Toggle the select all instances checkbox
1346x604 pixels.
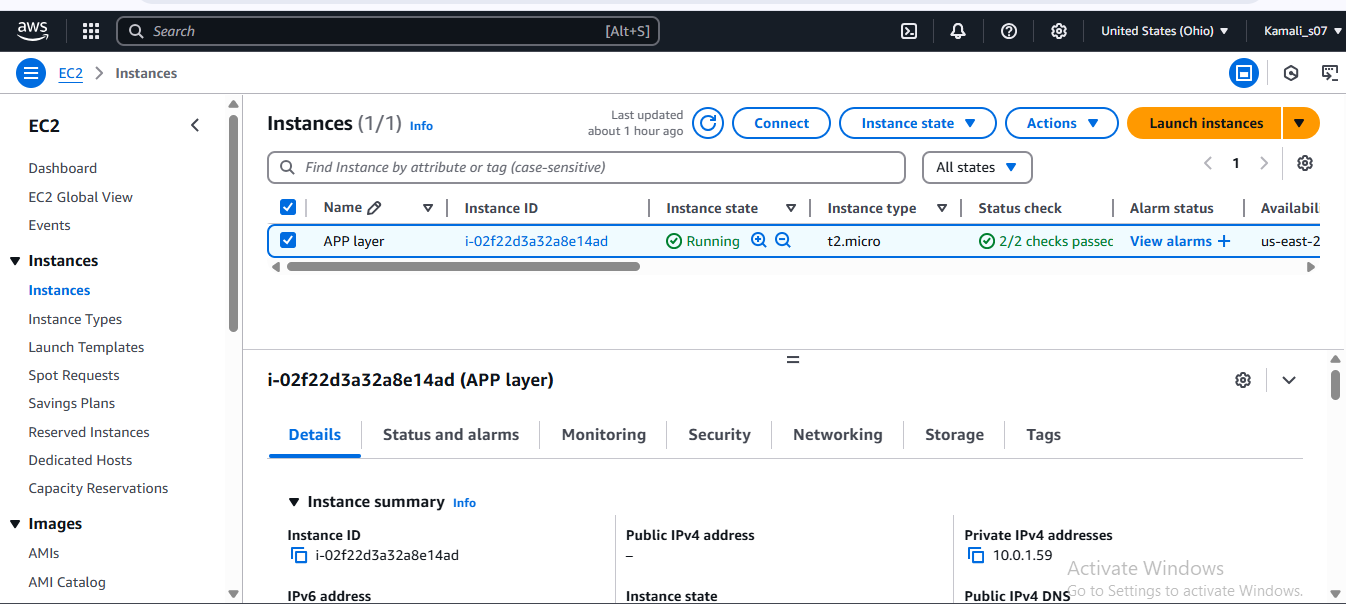coord(288,207)
